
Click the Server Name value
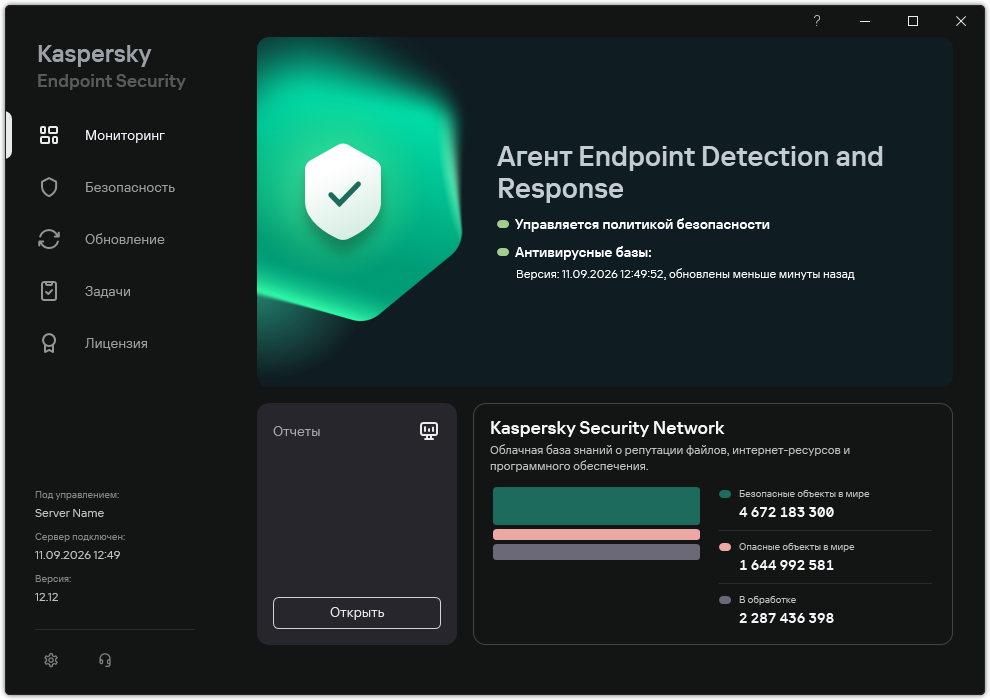(x=69, y=513)
